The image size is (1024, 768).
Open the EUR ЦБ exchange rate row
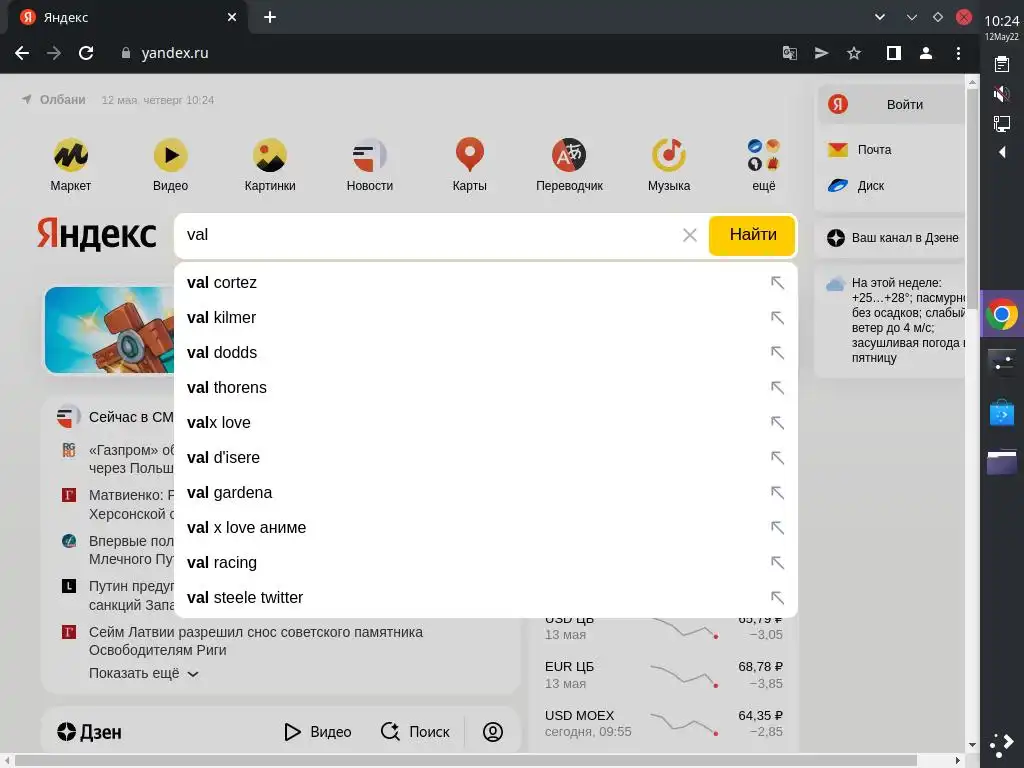coord(664,675)
